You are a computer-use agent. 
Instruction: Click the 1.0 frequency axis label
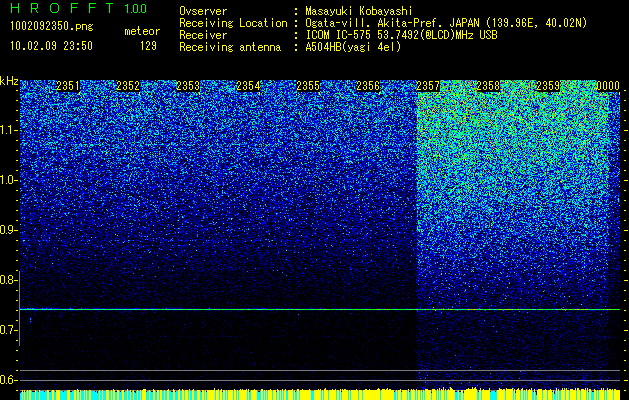click(x=9, y=180)
